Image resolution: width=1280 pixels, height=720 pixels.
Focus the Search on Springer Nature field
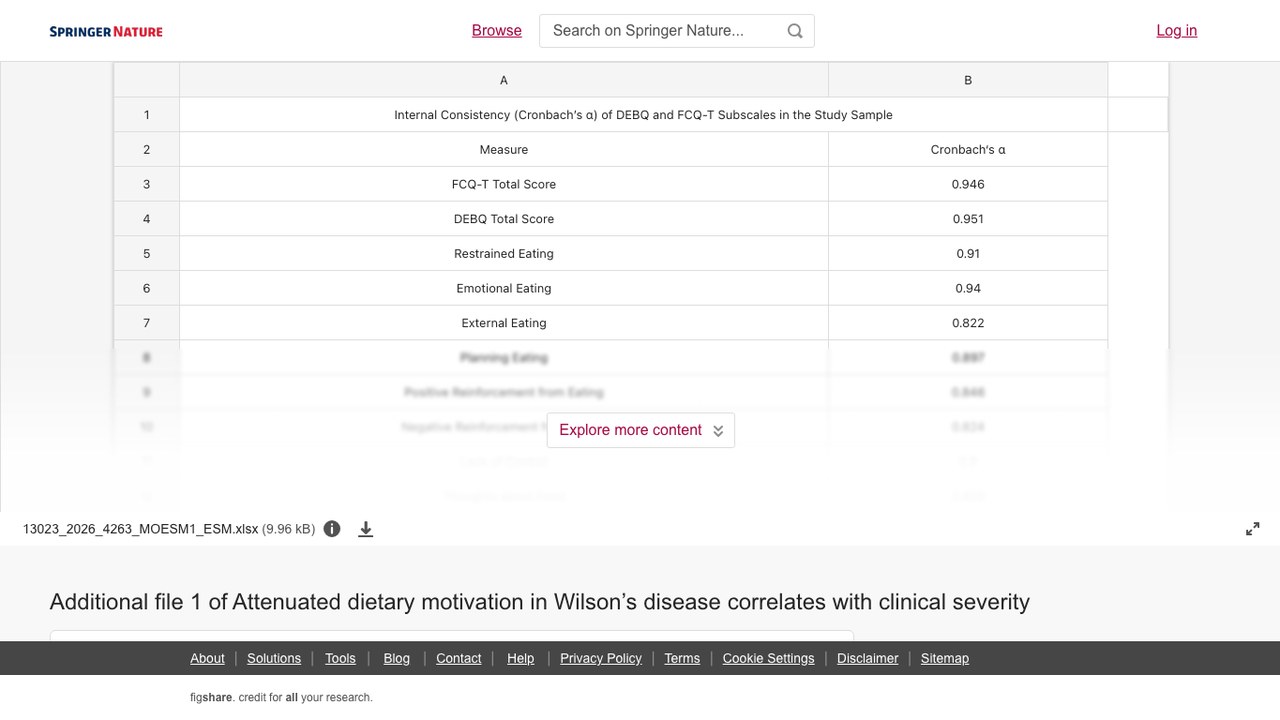(x=677, y=31)
